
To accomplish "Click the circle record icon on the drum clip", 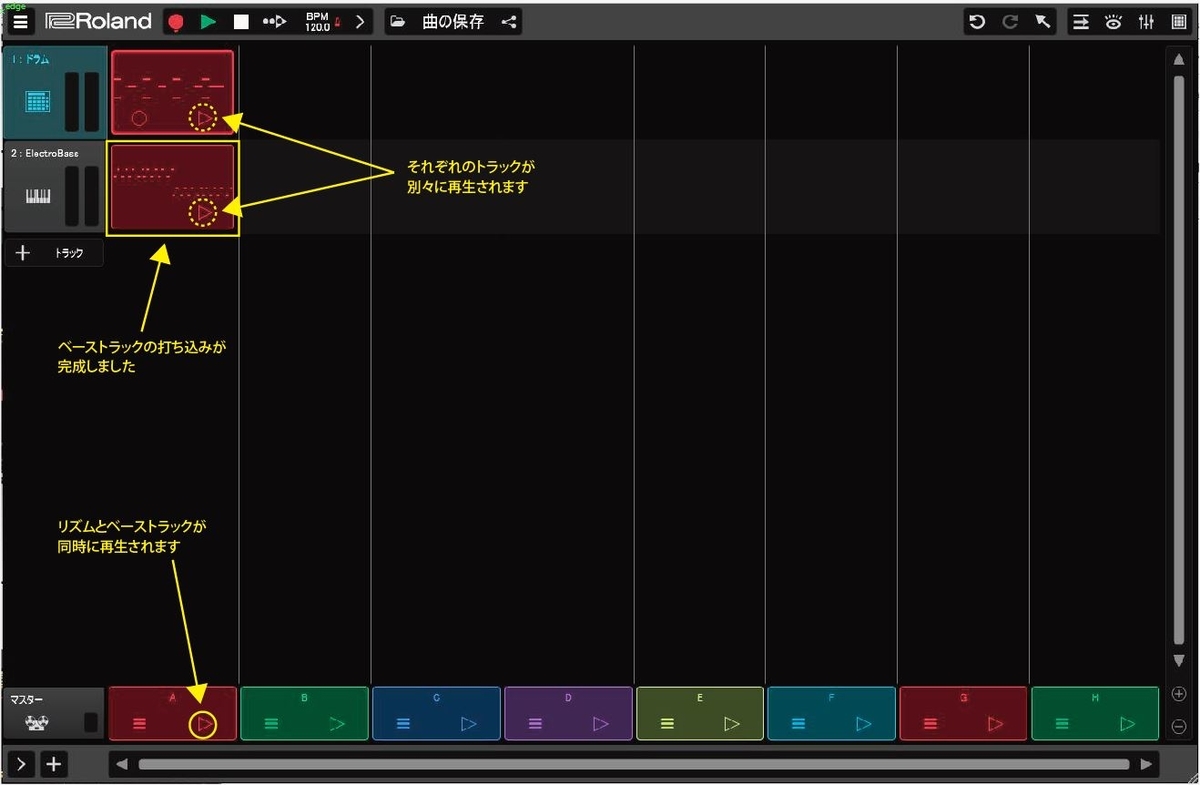I will tap(139, 119).
